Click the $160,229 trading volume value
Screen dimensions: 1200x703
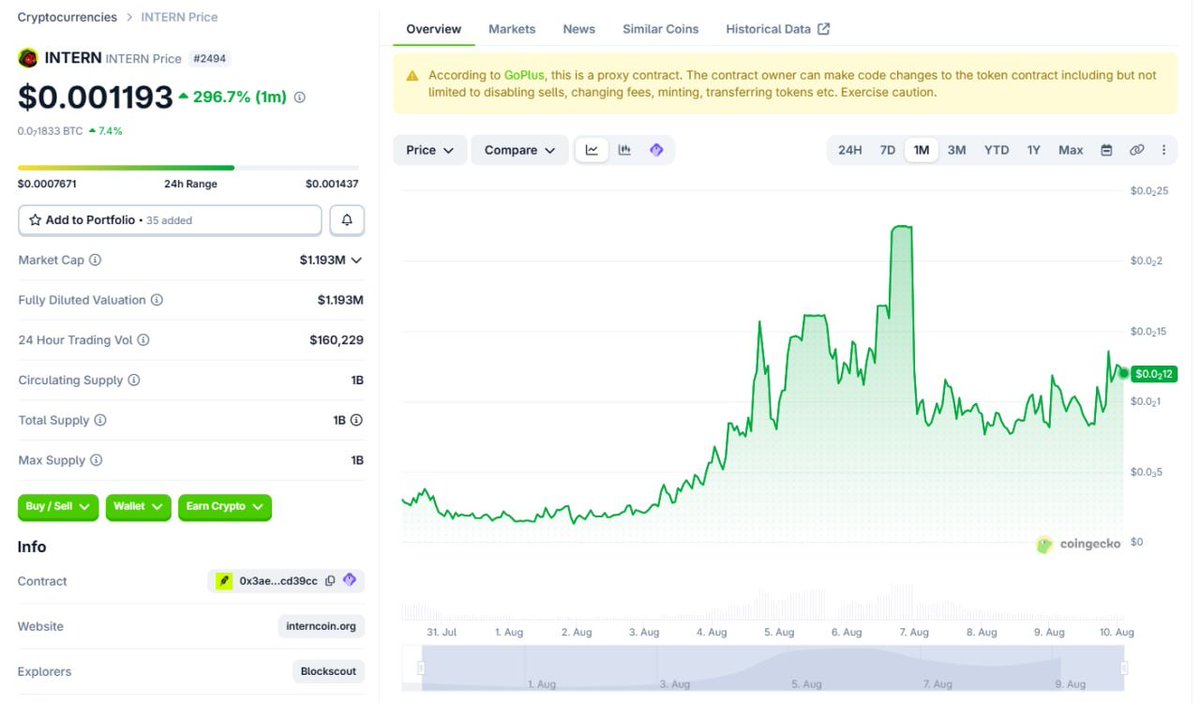pyautogui.click(x=337, y=340)
